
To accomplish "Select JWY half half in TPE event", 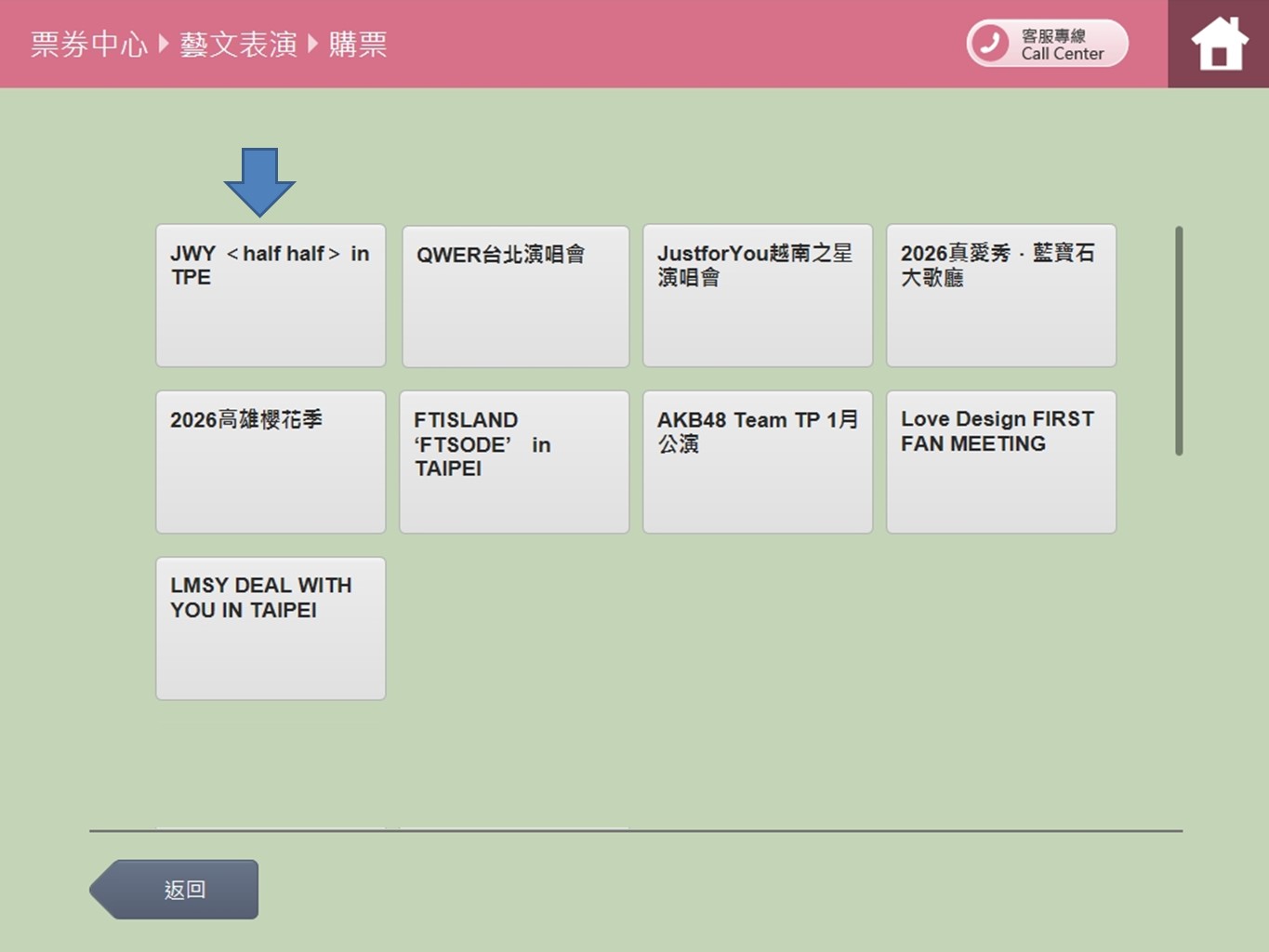I will tap(271, 296).
